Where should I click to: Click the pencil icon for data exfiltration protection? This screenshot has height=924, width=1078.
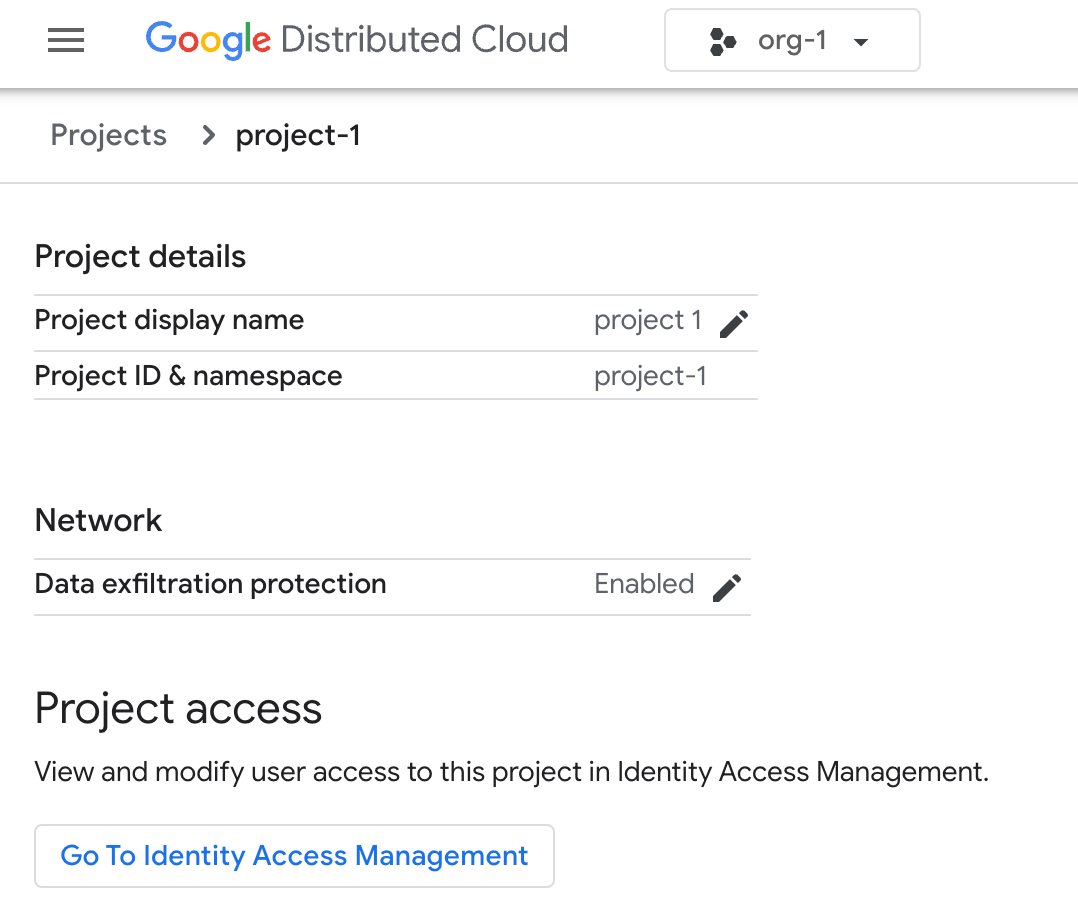(x=727, y=587)
